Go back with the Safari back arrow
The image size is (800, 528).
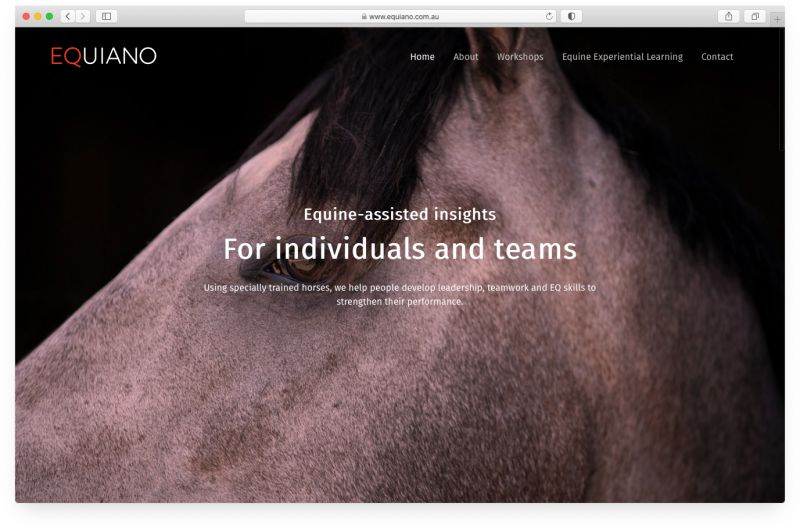coord(68,16)
